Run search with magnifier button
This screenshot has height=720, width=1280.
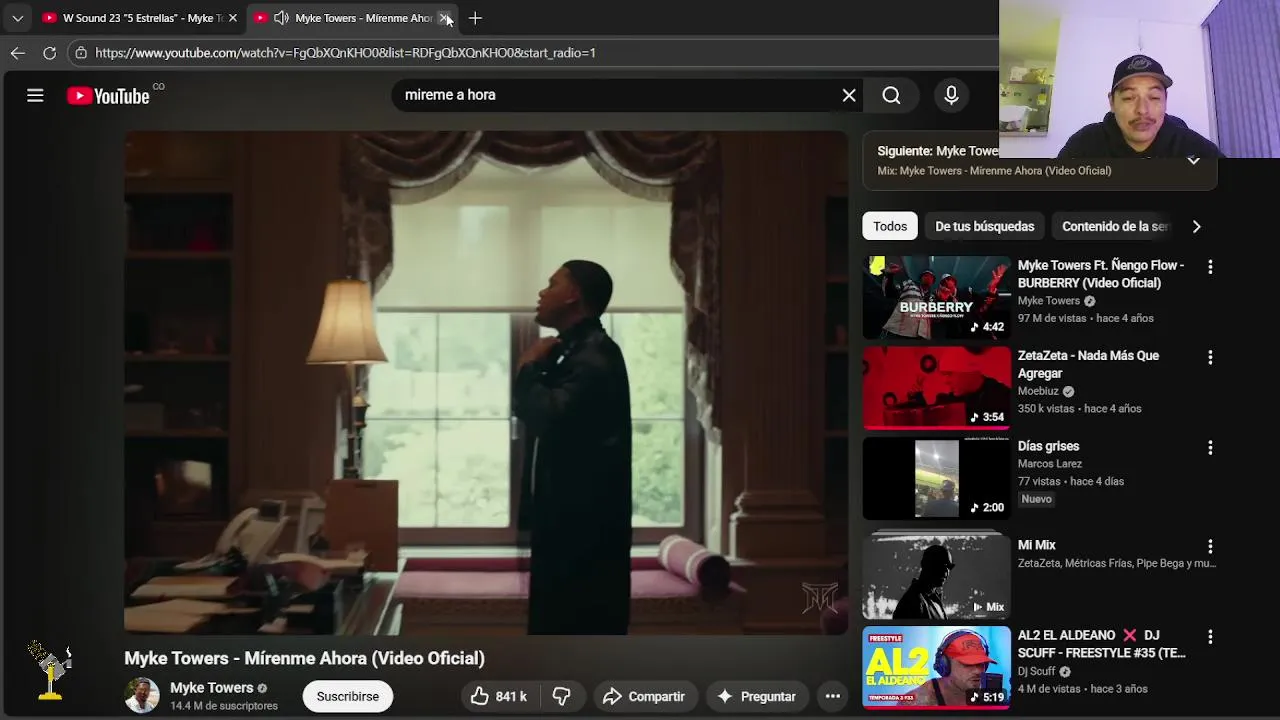[891, 95]
